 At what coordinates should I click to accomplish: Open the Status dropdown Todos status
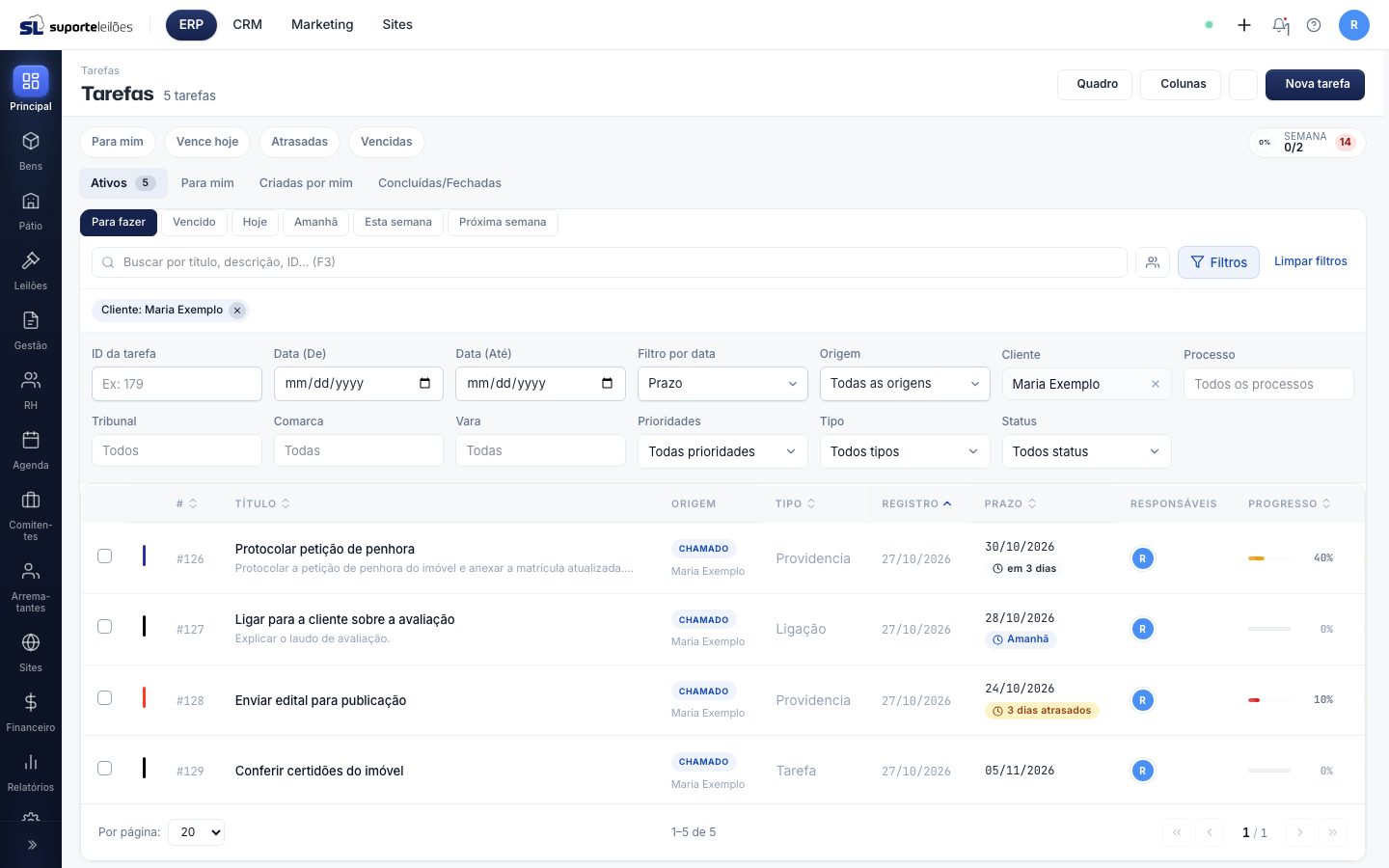coord(1086,451)
